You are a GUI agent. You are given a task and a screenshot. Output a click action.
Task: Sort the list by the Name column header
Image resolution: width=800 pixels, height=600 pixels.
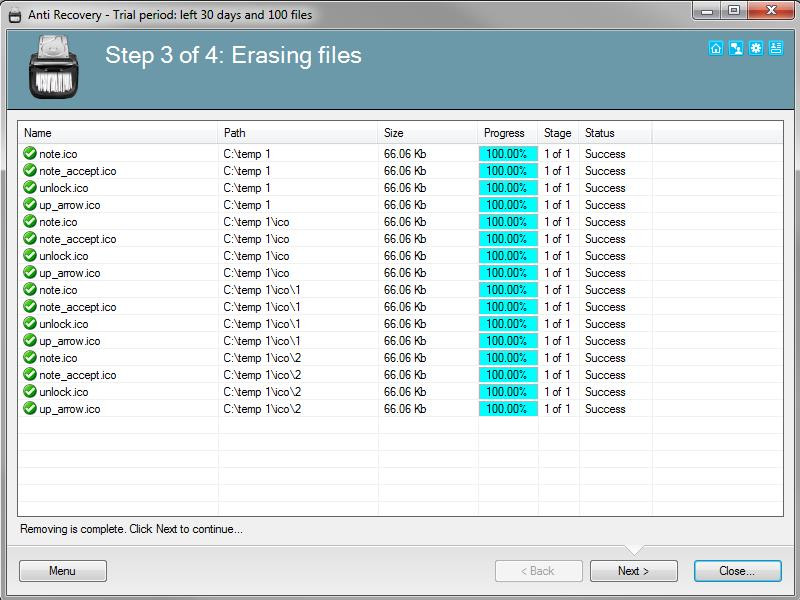pos(118,133)
